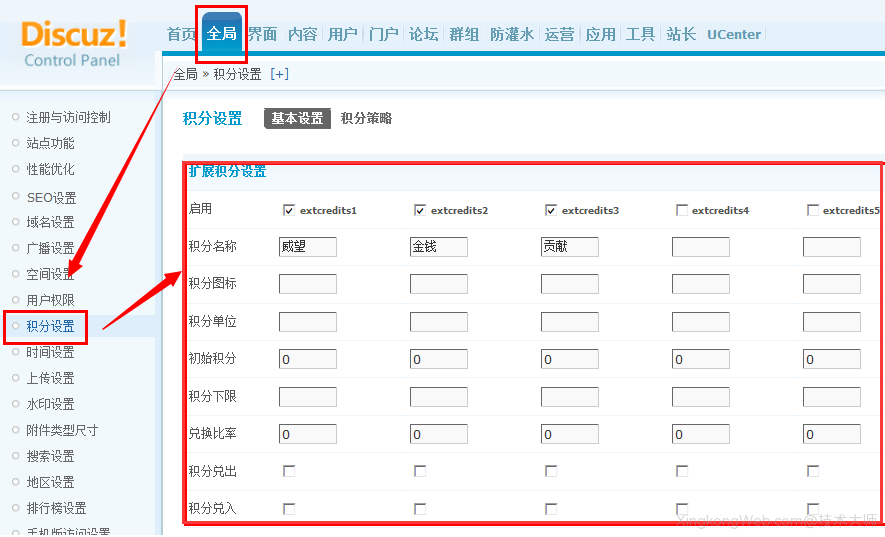This screenshot has height=537, width=885.
Task: Open the 界面 top menu
Action: tap(262, 34)
